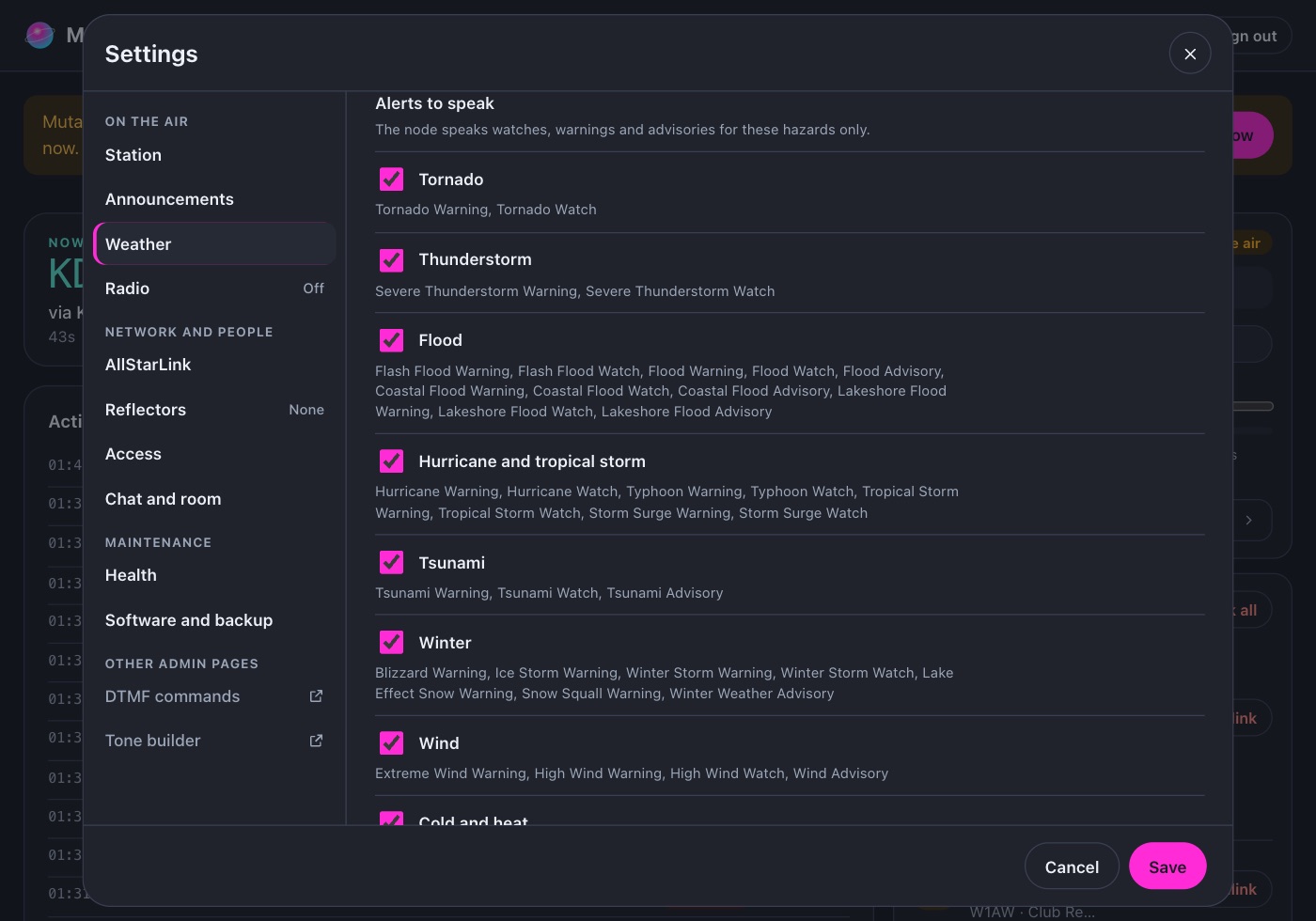This screenshot has width=1316, height=921.
Task: Save the settings
Action: [x=1167, y=866]
